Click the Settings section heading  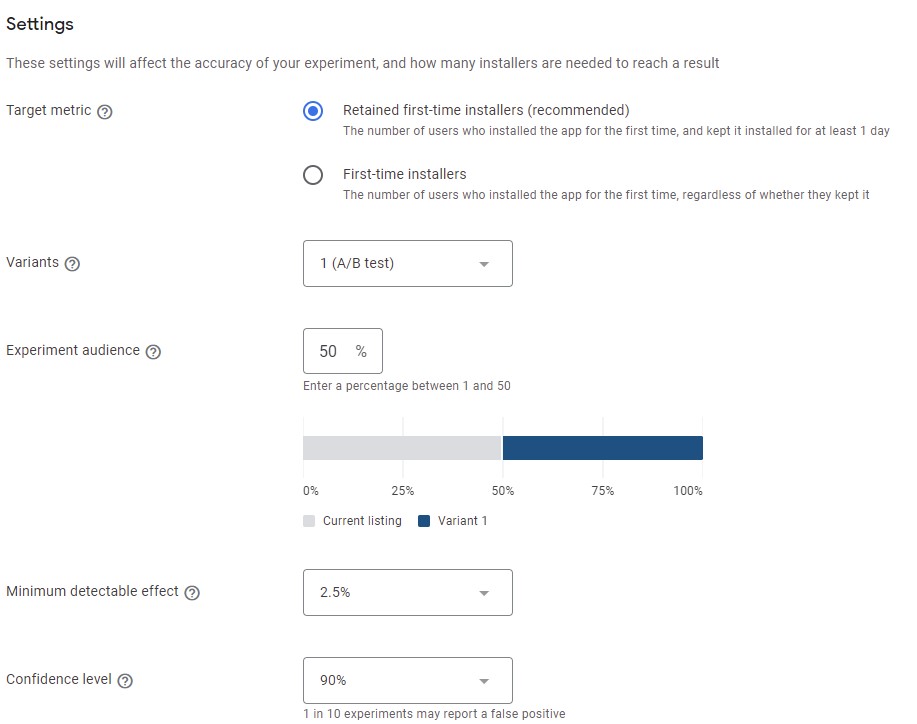39,24
